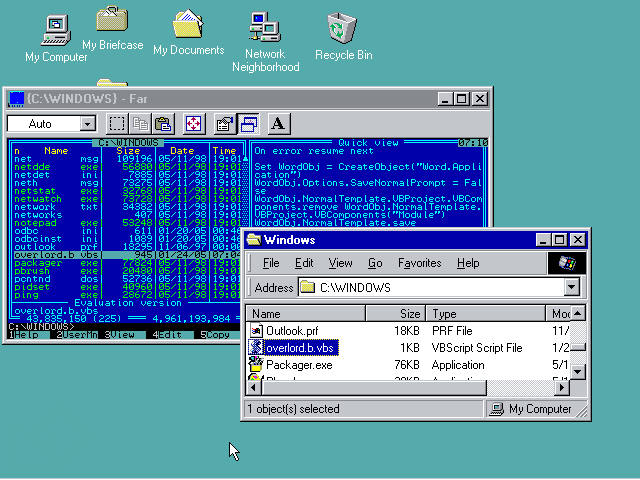The image size is (640, 480).
Task: Open Properties icon in Far toolbar
Action: (224, 124)
